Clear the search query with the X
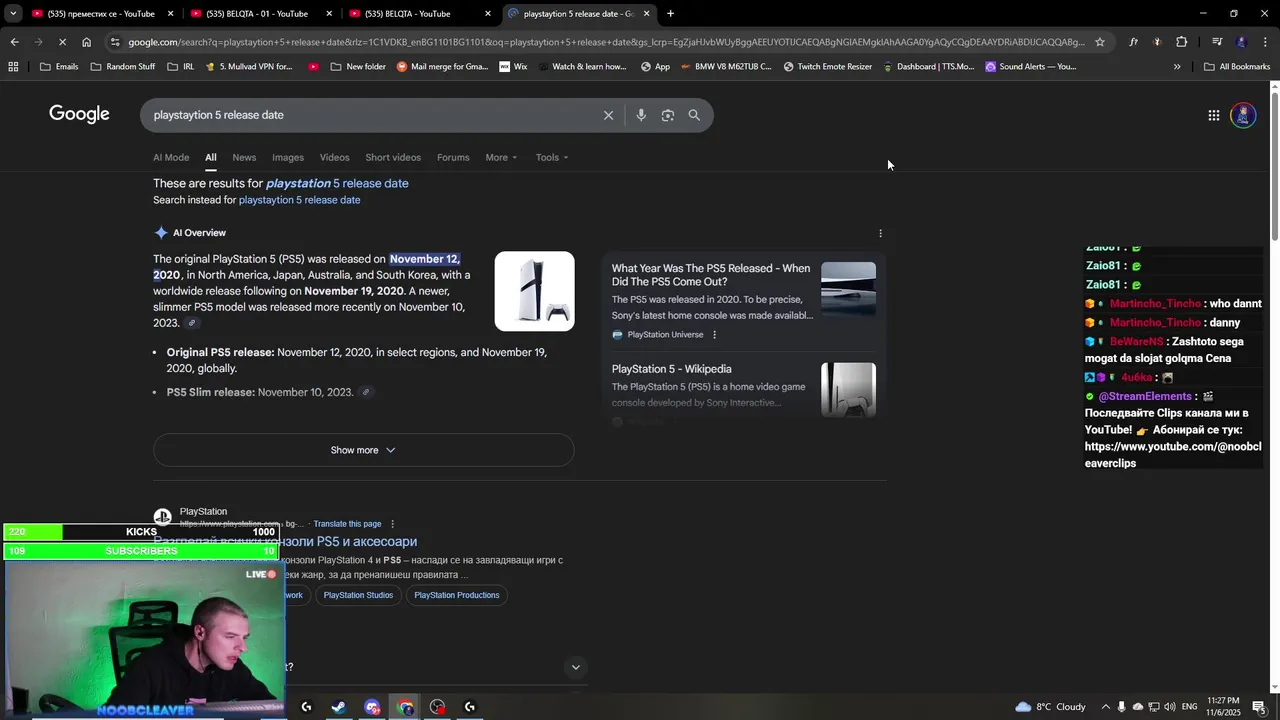 [608, 115]
